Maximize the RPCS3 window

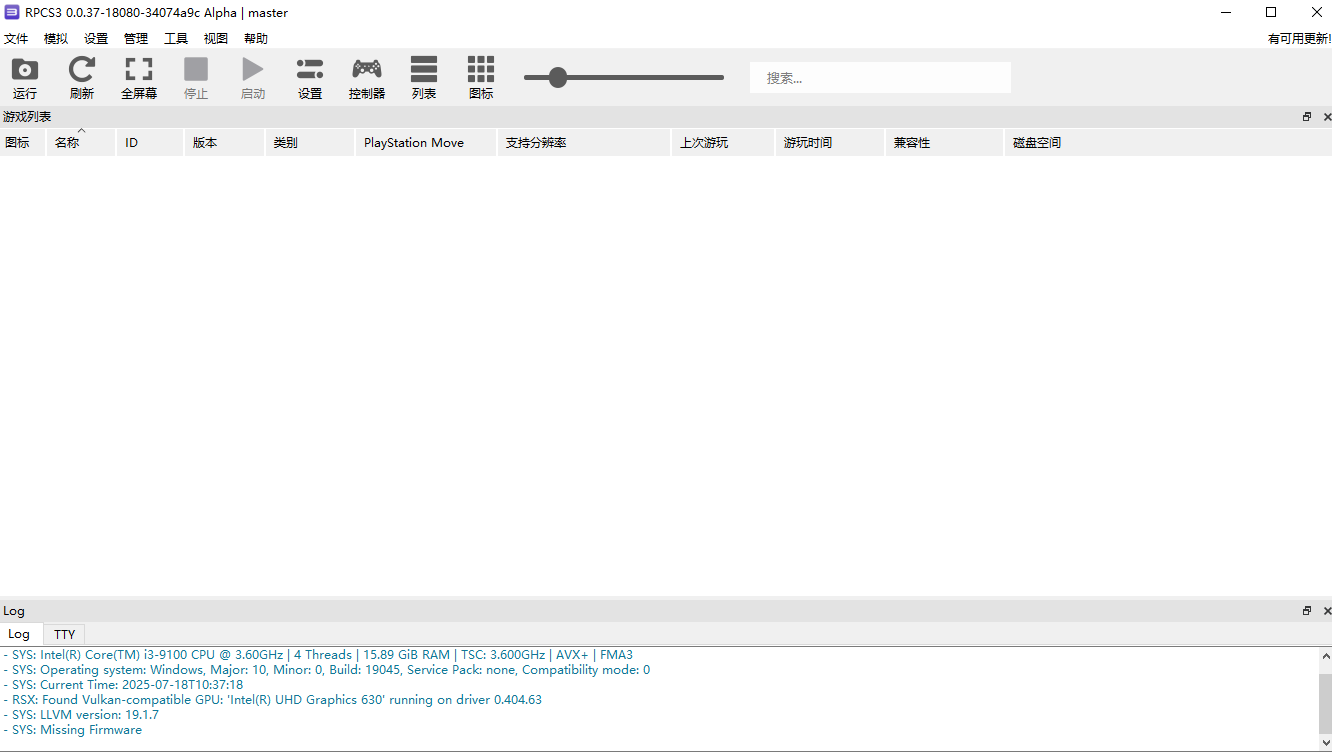(x=1271, y=12)
